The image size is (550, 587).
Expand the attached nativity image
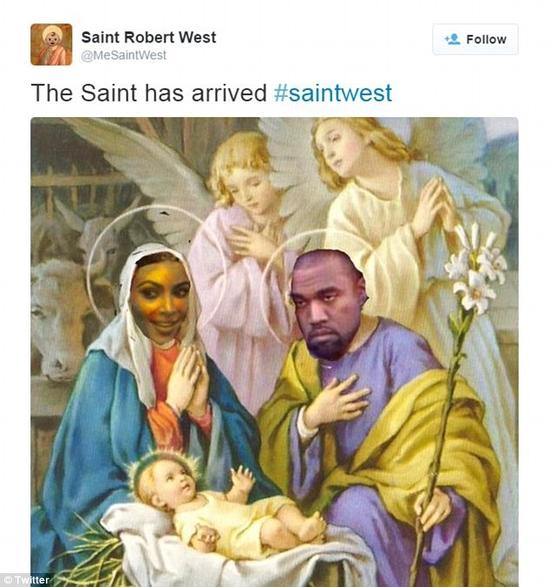274,352
